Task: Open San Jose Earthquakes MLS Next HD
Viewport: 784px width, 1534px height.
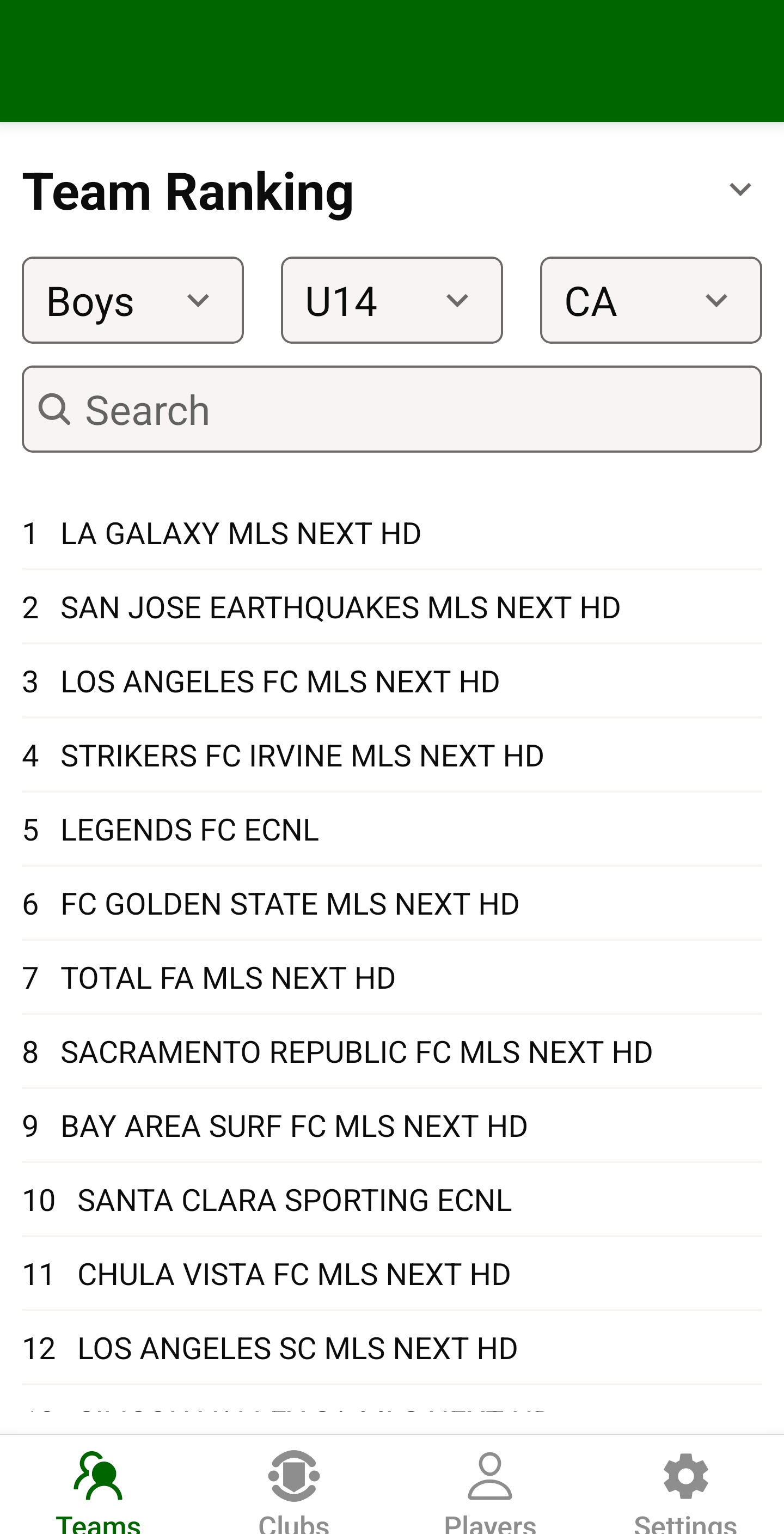Action: 340,607
